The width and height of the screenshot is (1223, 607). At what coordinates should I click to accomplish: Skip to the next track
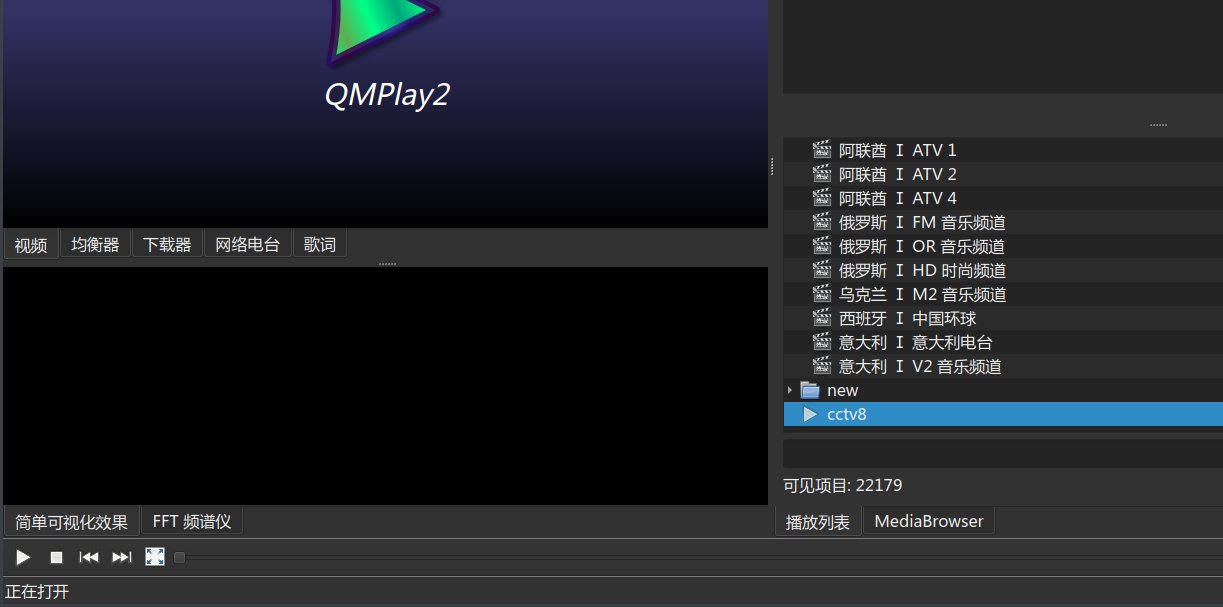(x=122, y=557)
